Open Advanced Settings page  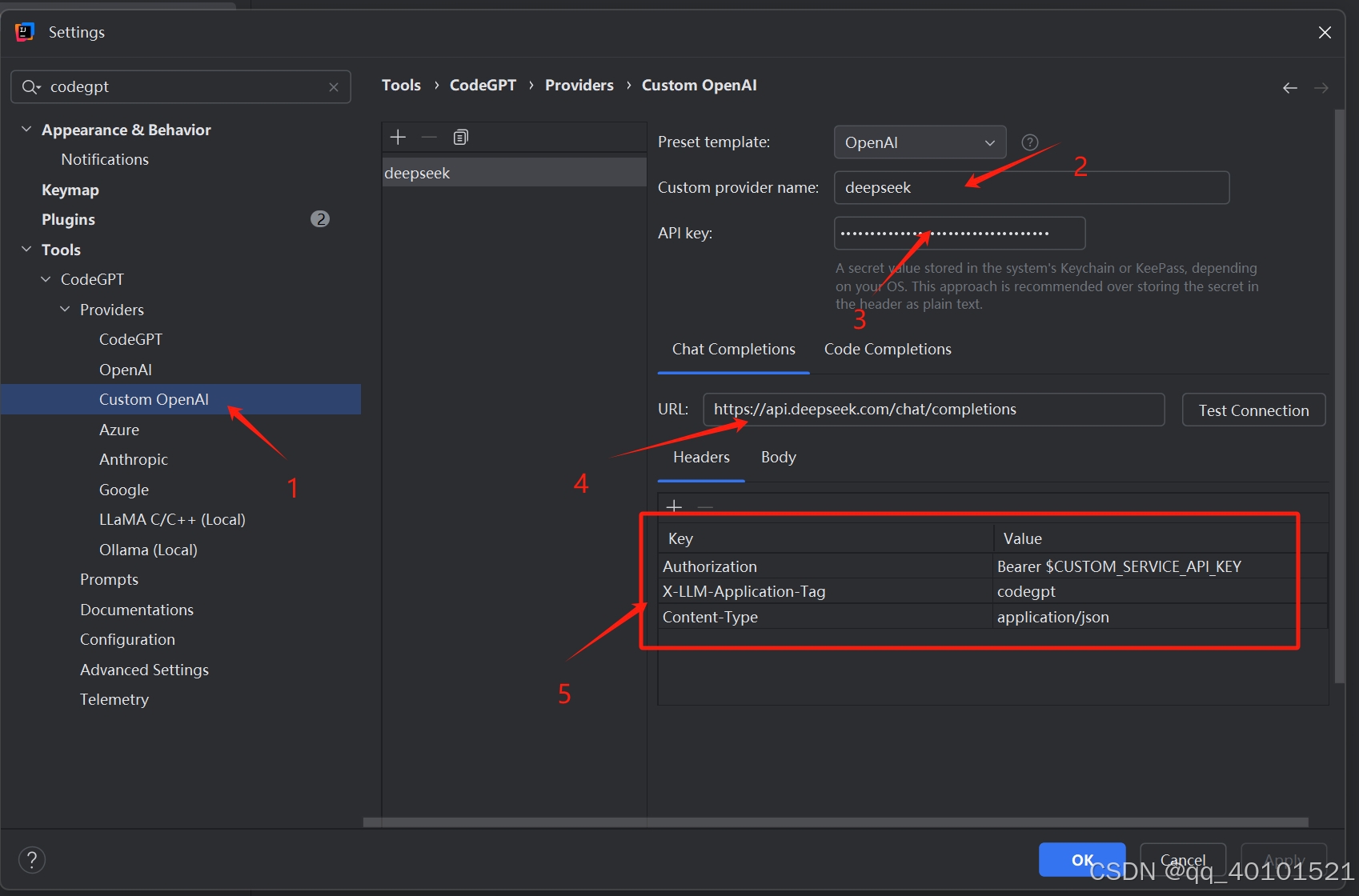(144, 670)
